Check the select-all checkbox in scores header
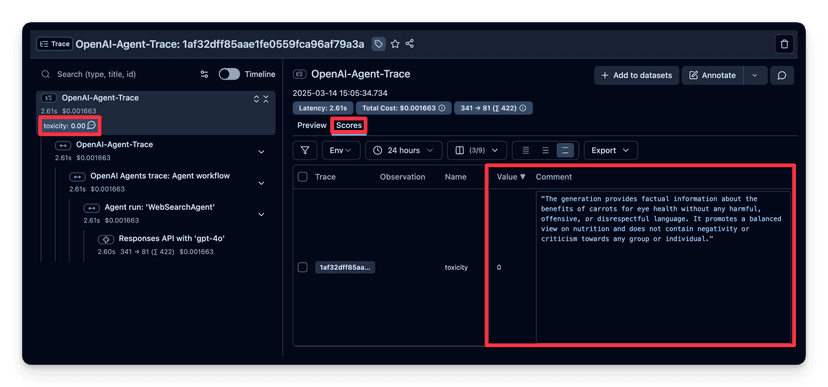Screen dimensions: 828x387 303,177
